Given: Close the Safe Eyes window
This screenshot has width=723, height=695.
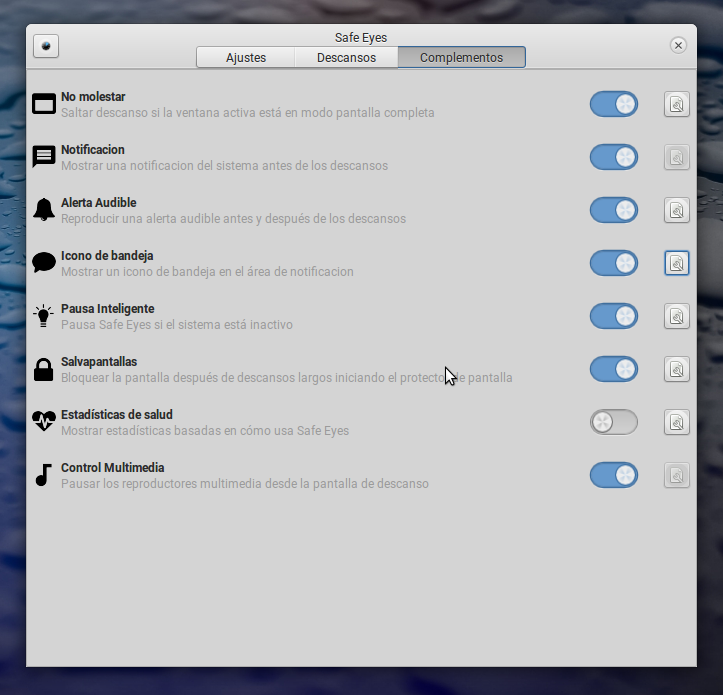Looking at the screenshot, I should click(x=678, y=46).
